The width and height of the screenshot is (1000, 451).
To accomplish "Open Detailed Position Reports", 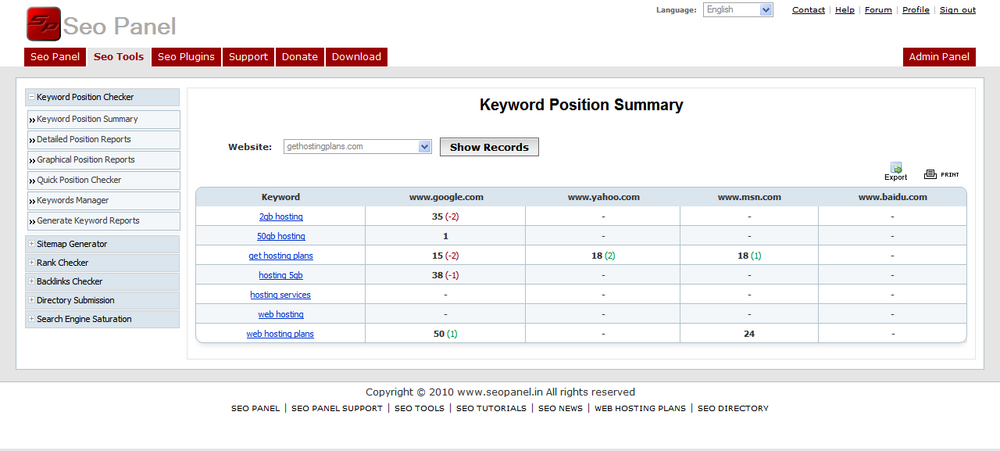I will click(103, 139).
